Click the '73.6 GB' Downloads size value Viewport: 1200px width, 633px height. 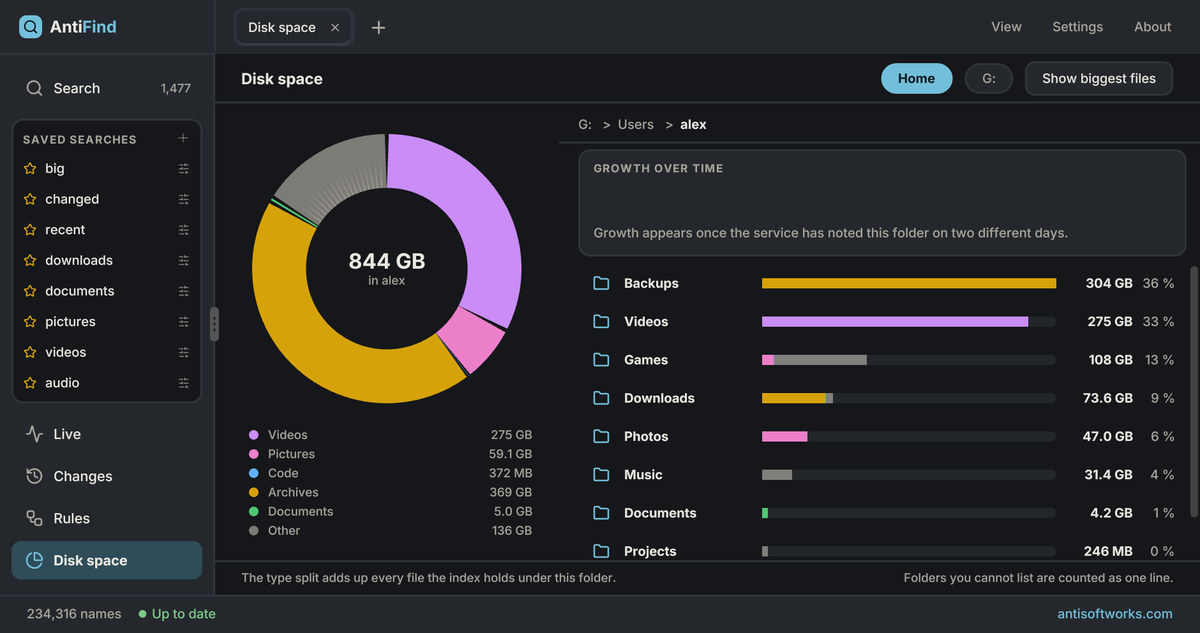(x=1108, y=398)
